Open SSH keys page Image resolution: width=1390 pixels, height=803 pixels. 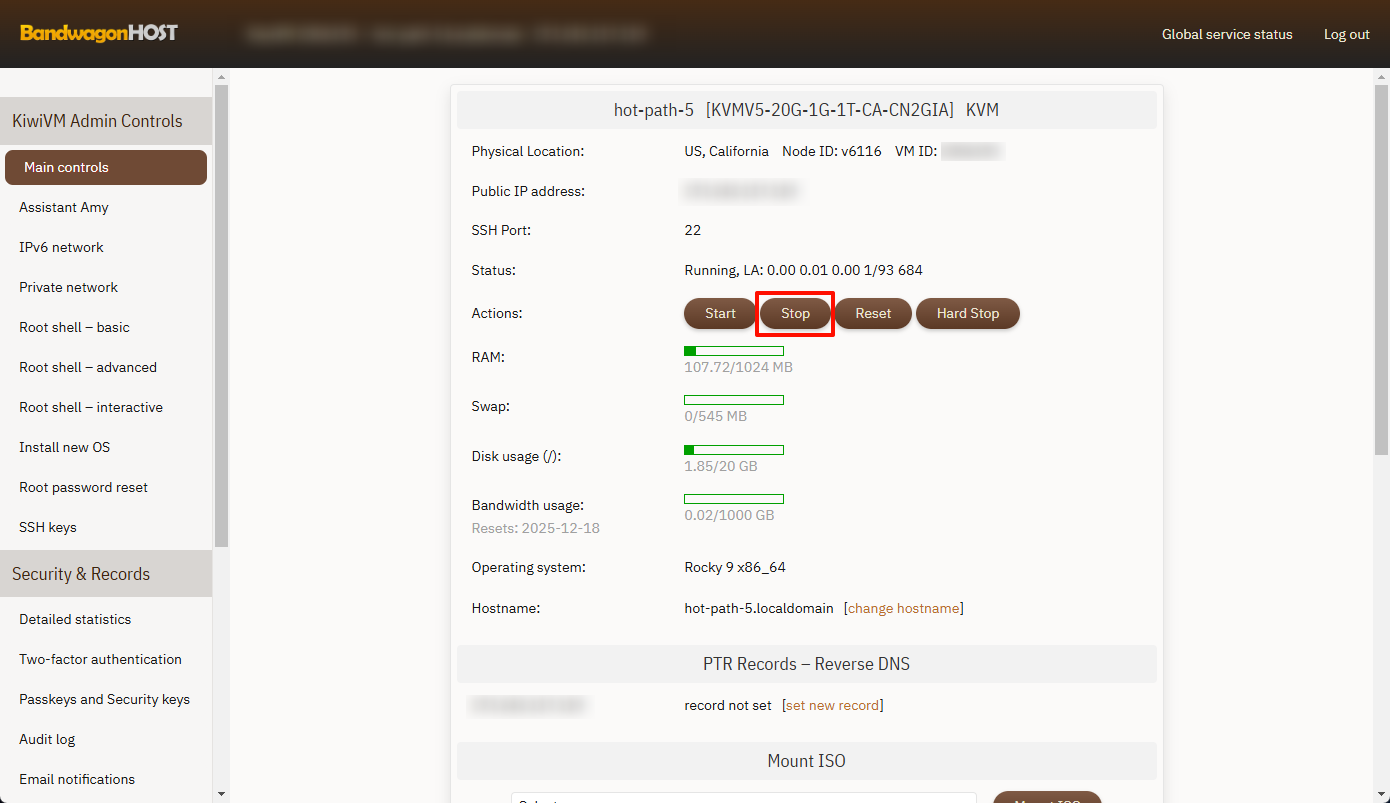[47, 527]
